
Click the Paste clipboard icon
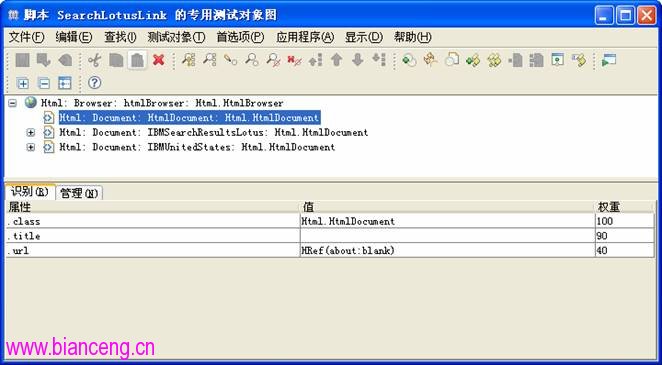click(x=138, y=60)
